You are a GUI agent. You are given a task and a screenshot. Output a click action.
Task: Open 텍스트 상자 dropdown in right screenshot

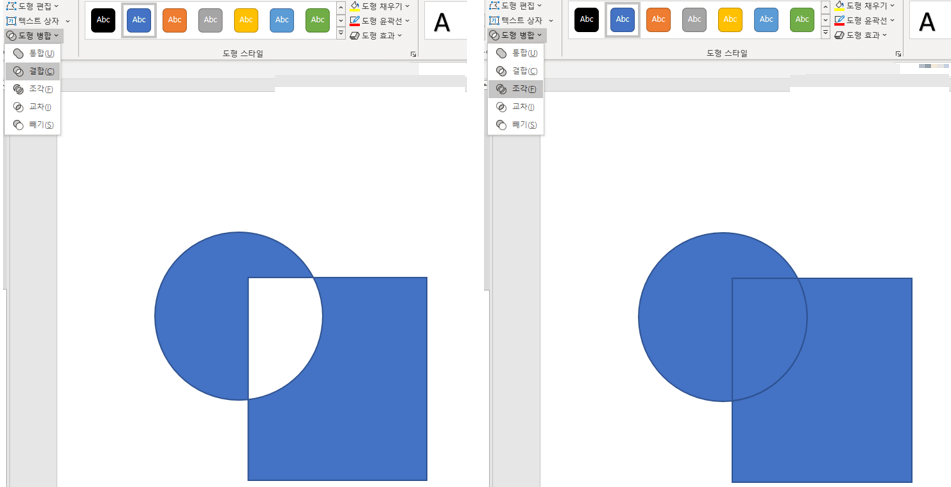coord(520,21)
